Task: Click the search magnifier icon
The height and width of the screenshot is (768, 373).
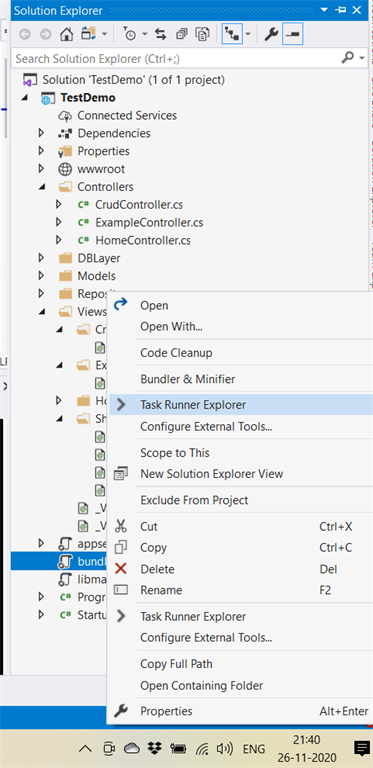Action: tap(347, 58)
